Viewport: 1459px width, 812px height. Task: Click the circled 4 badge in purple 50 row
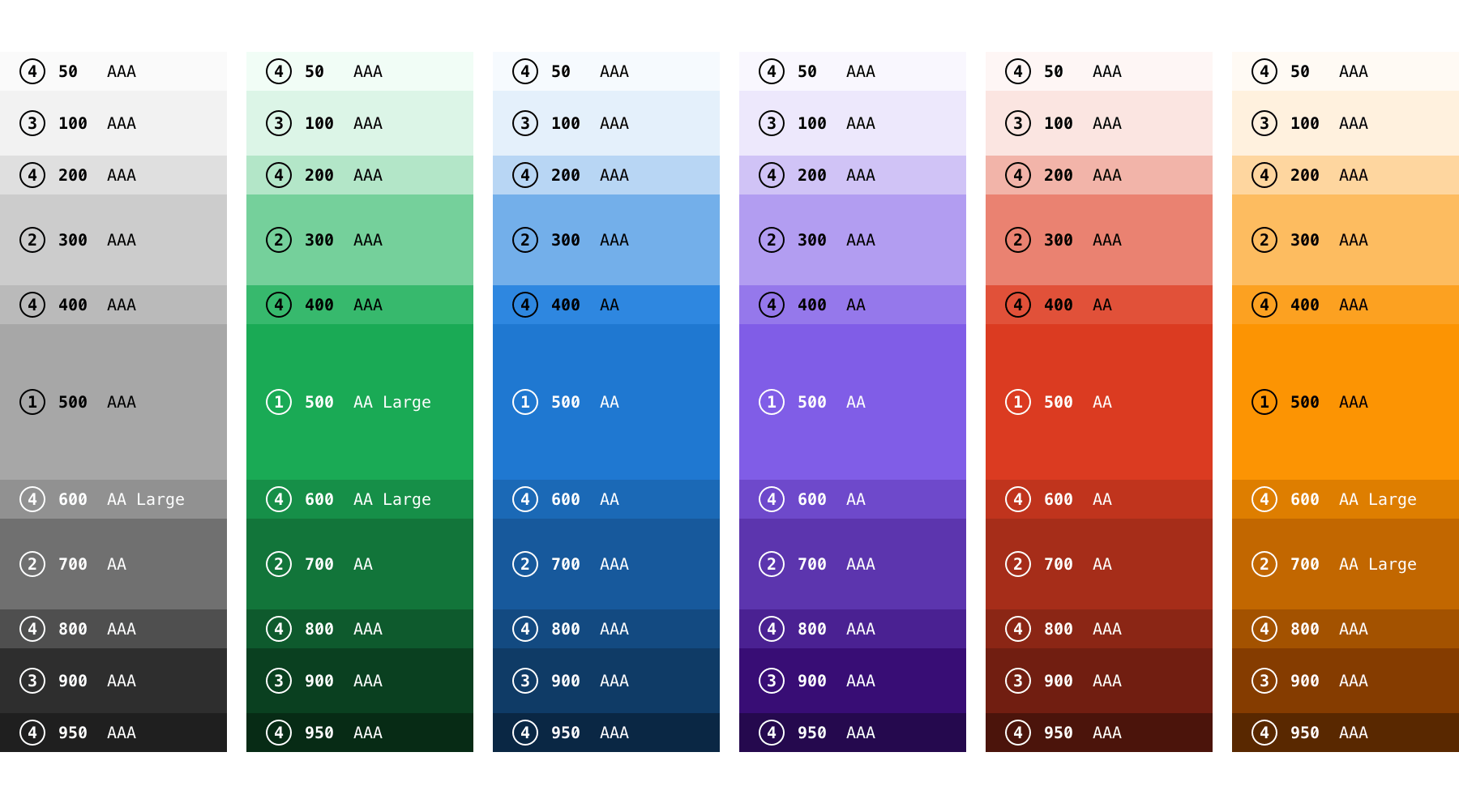point(772,71)
